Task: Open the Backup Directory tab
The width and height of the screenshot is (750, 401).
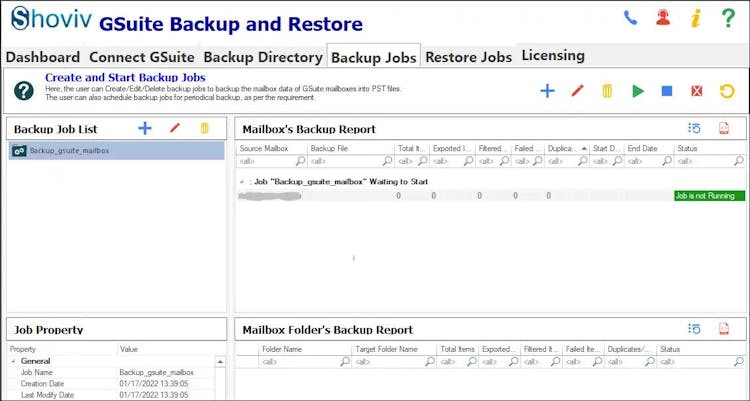Action: coord(263,57)
